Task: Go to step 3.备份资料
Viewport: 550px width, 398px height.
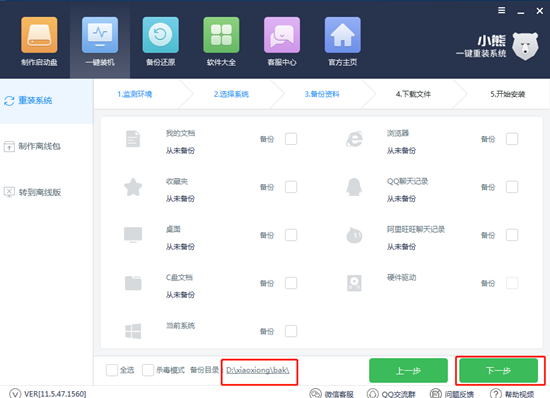Action: [322, 94]
